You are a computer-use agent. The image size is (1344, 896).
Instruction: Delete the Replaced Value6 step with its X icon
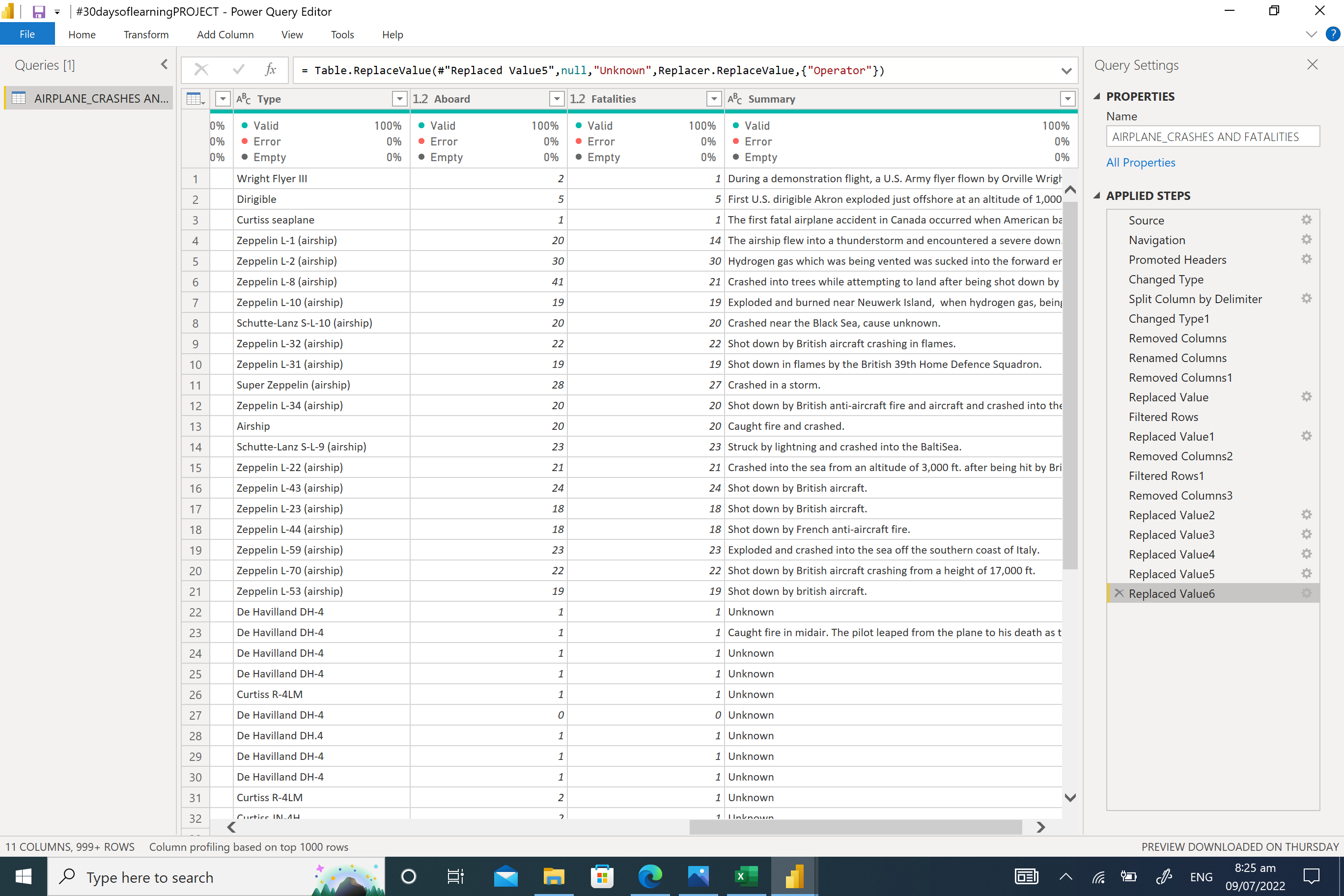coord(1119,593)
